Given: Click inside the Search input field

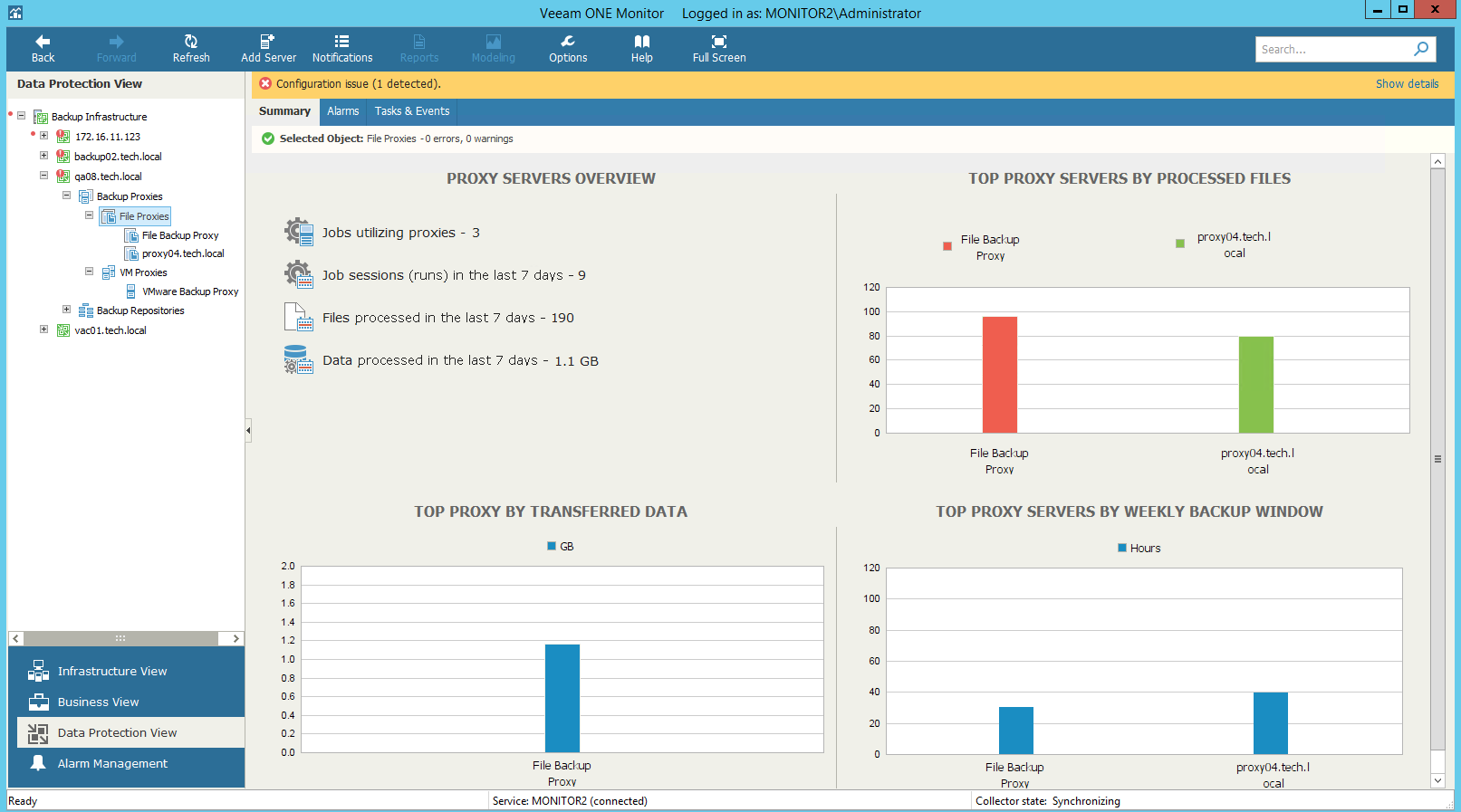Looking at the screenshot, I should 1335,49.
